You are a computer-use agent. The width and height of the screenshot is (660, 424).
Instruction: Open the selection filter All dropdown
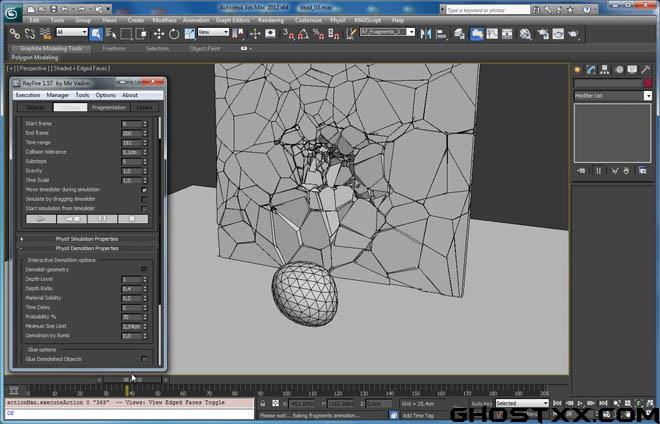72,32
